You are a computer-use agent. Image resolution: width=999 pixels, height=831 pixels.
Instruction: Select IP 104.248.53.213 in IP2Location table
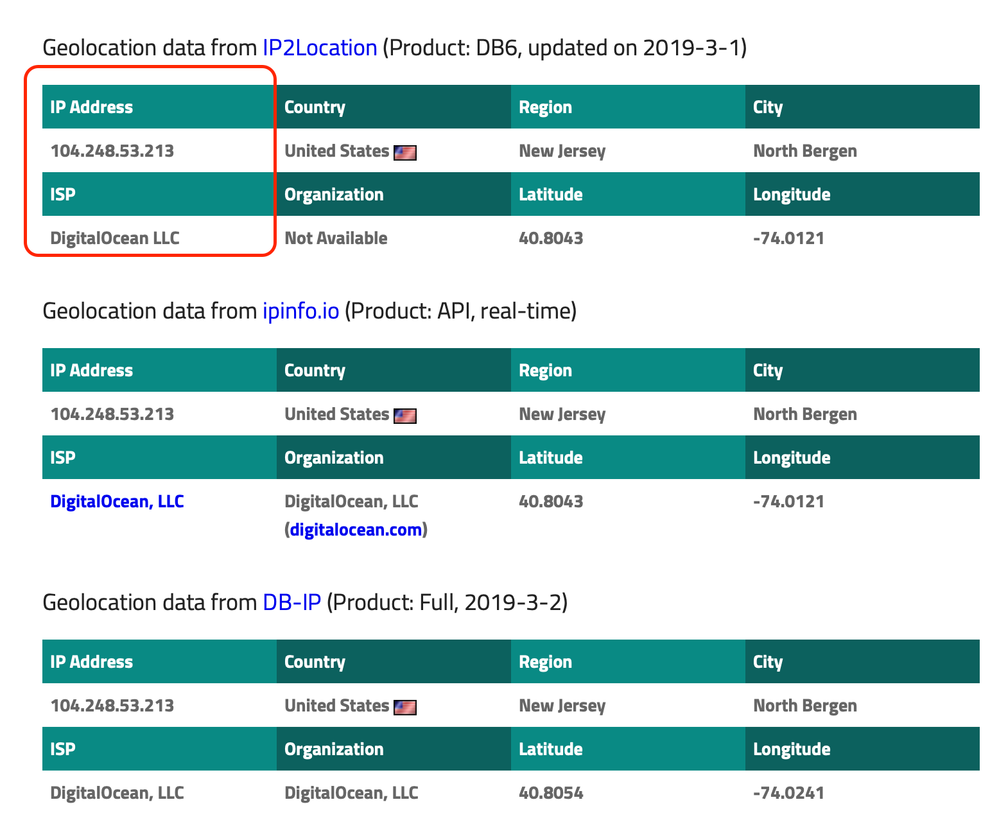(x=112, y=151)
